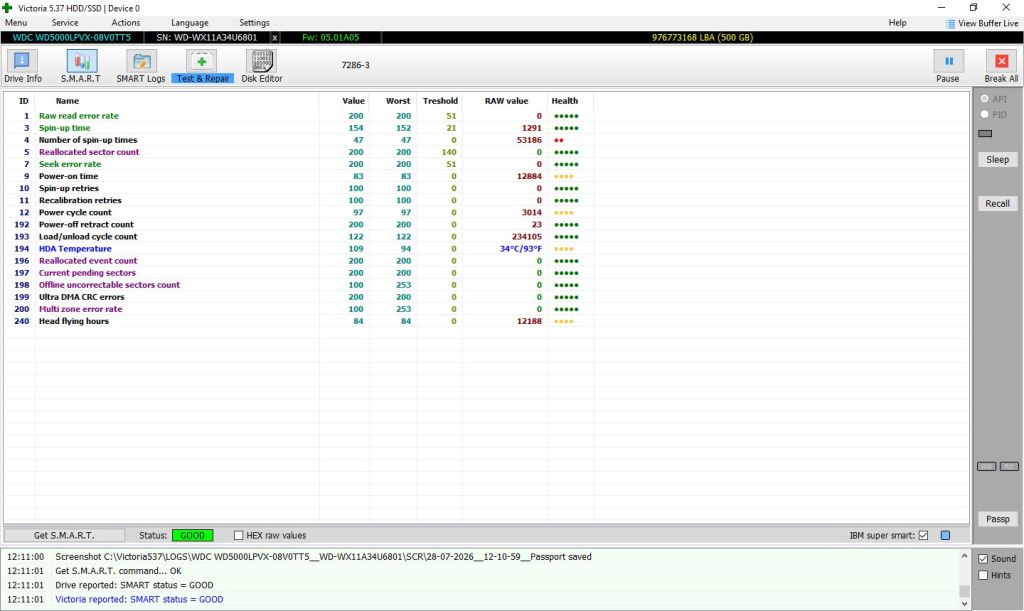The width and height of the screenshot is (1024, 611).
Task: Pause the current operation
Action: click(x=948, y=67)
